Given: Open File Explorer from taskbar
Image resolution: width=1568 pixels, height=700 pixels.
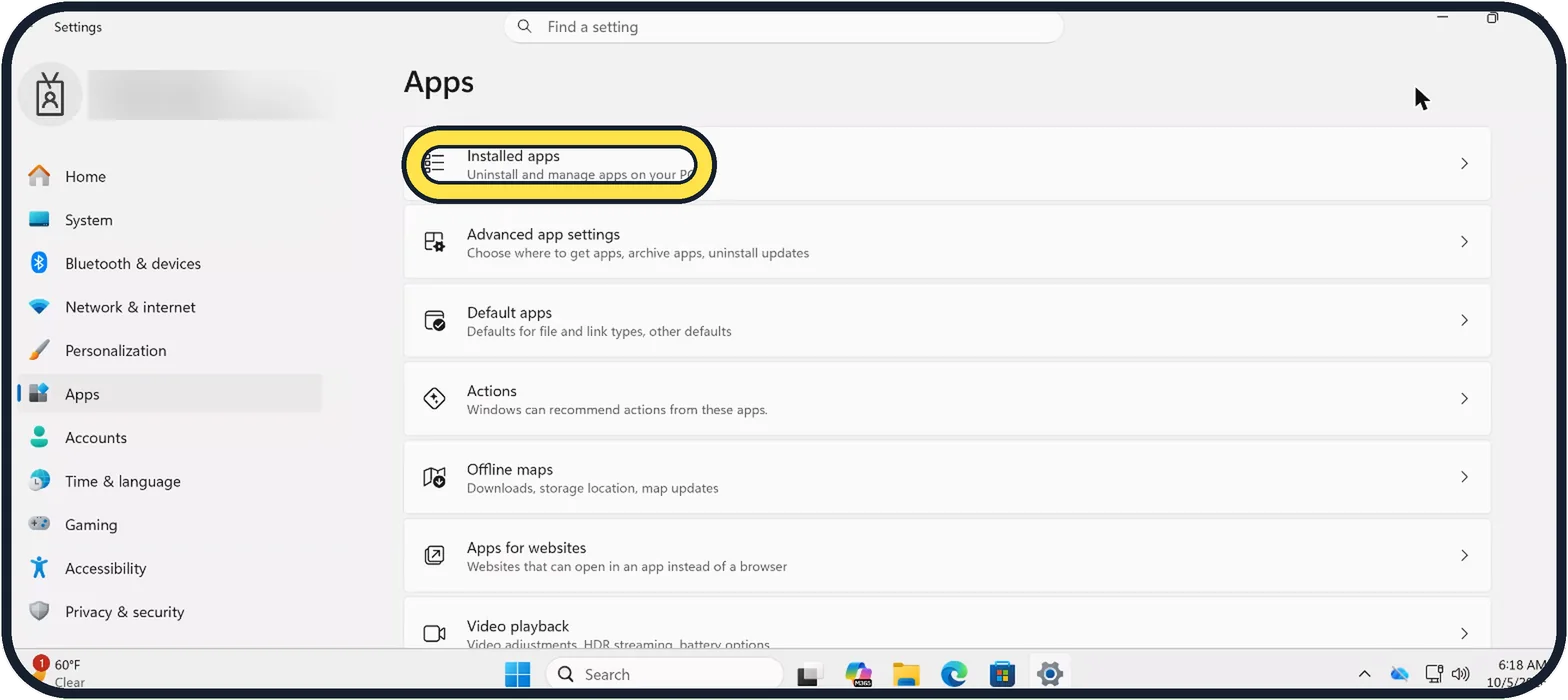Looking at the screenshot, I should click(x=906, y=674).
